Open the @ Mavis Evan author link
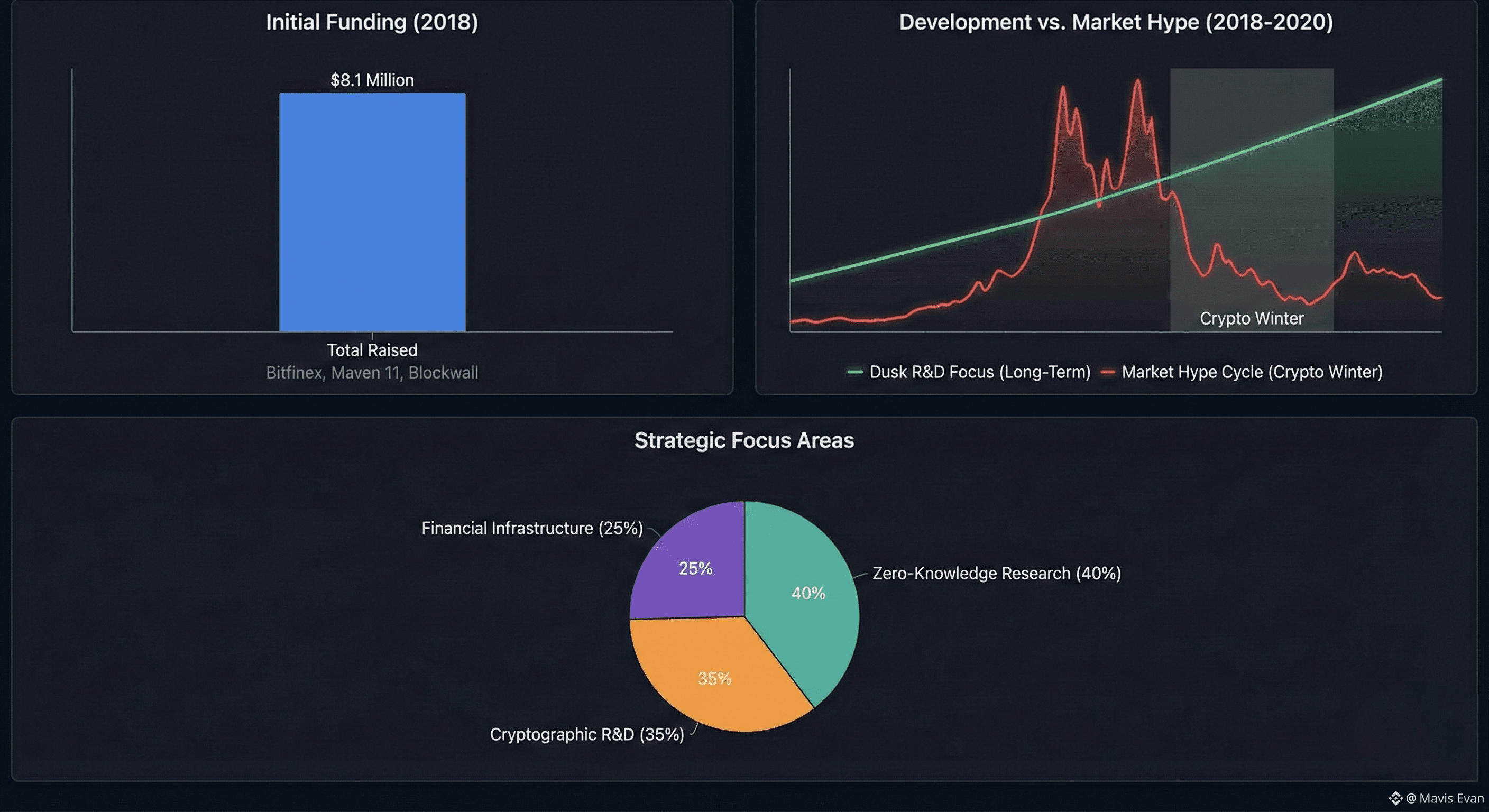The height and width of the screenshot is (812, 1489). click(x=1445, y=798)
